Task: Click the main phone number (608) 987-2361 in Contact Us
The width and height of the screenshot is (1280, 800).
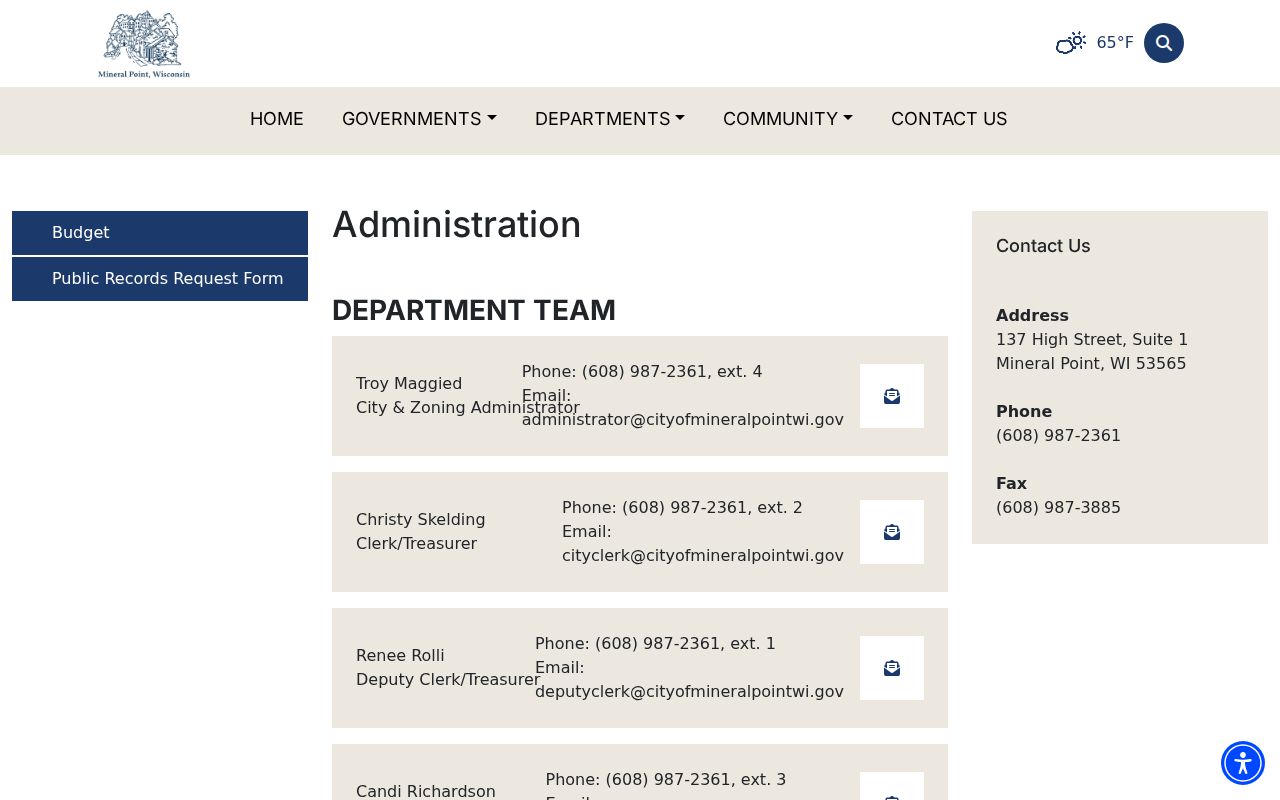Action: click(1058, 436)
